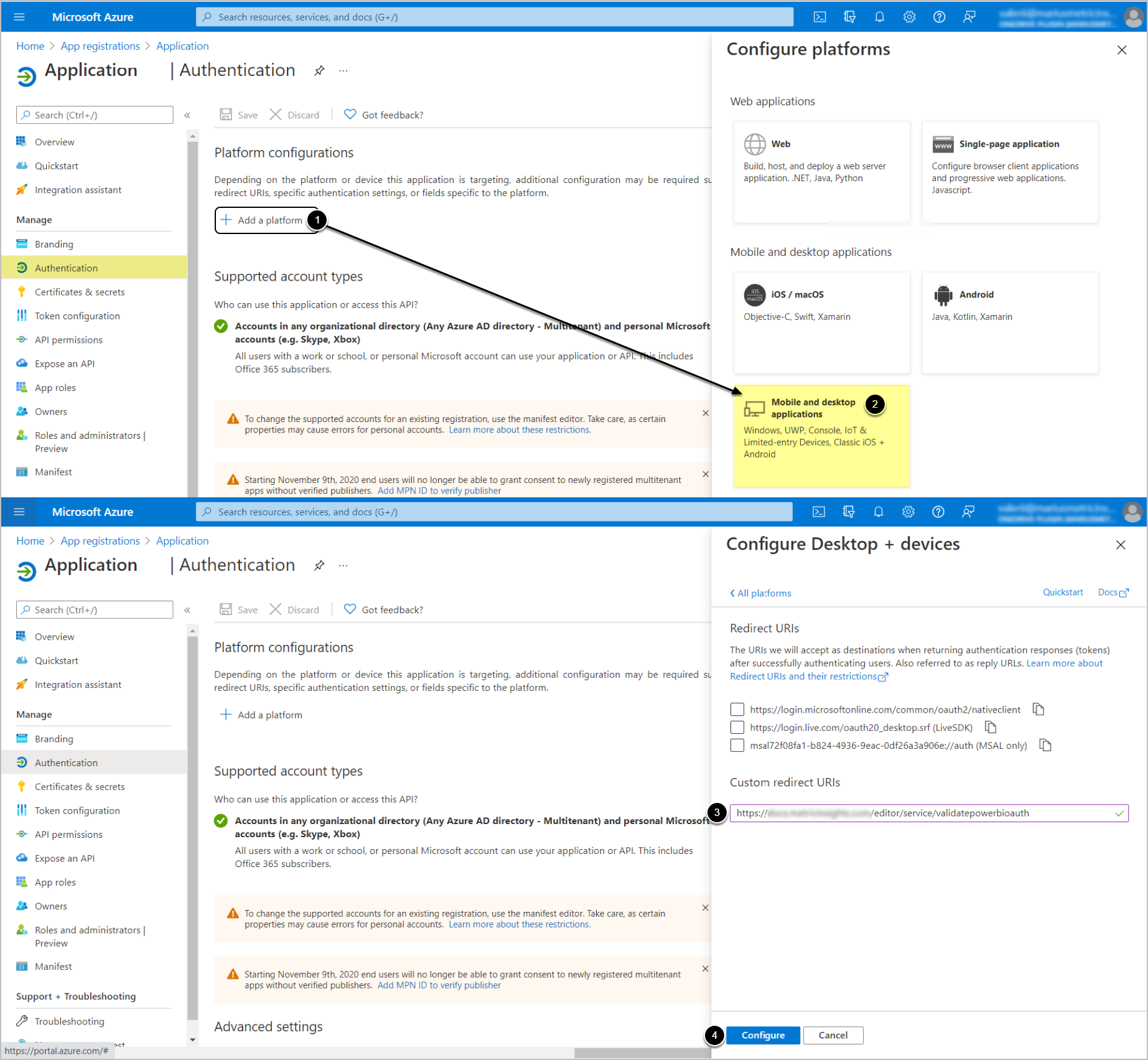Open Owners beside Configure Desktop + devices
The width and height of the screenshot is (1148, 1060).
(51, 906)
